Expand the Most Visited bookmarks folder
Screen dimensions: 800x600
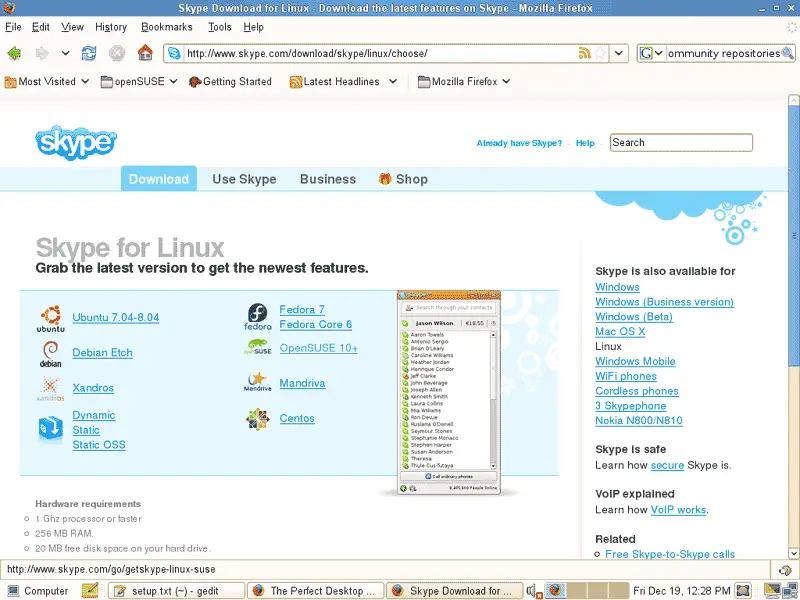tap(46, 82)
